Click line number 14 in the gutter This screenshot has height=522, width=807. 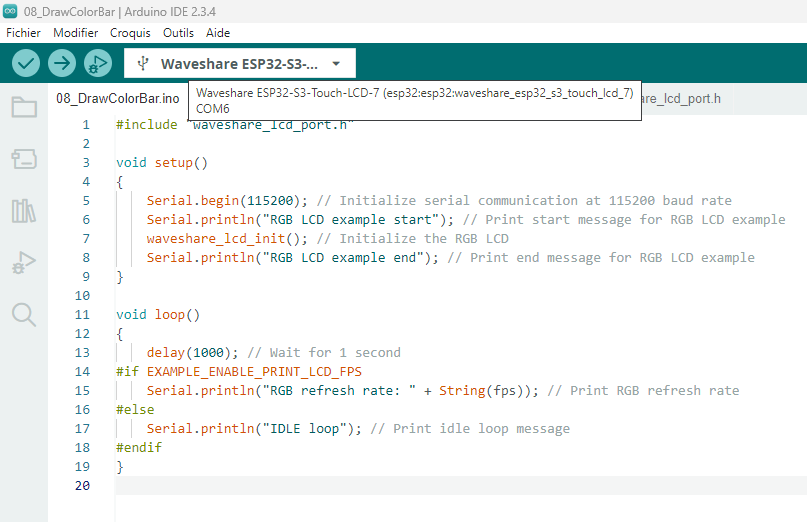pos(82,372)
